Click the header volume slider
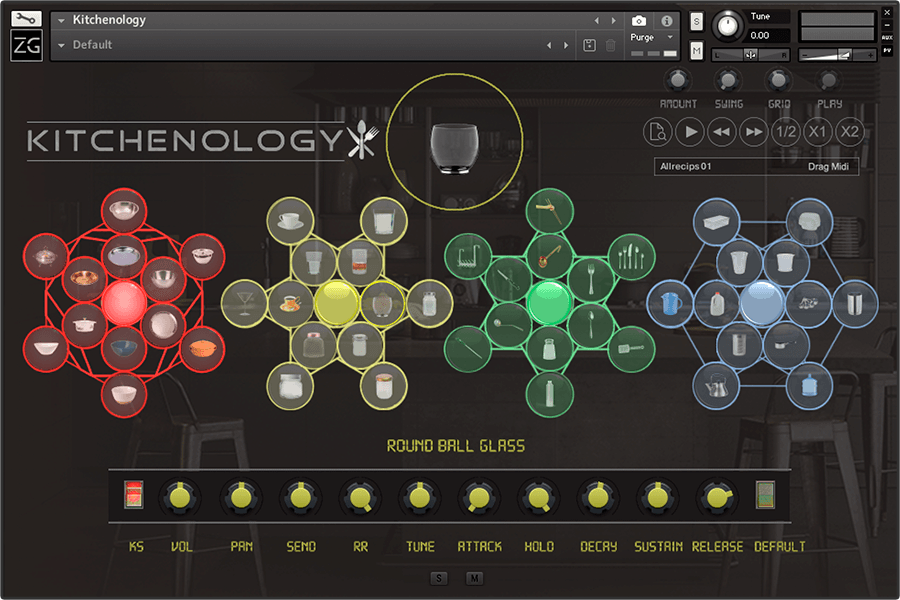The width and height of the screenshot is (900, 600). [x=837, y=55]
